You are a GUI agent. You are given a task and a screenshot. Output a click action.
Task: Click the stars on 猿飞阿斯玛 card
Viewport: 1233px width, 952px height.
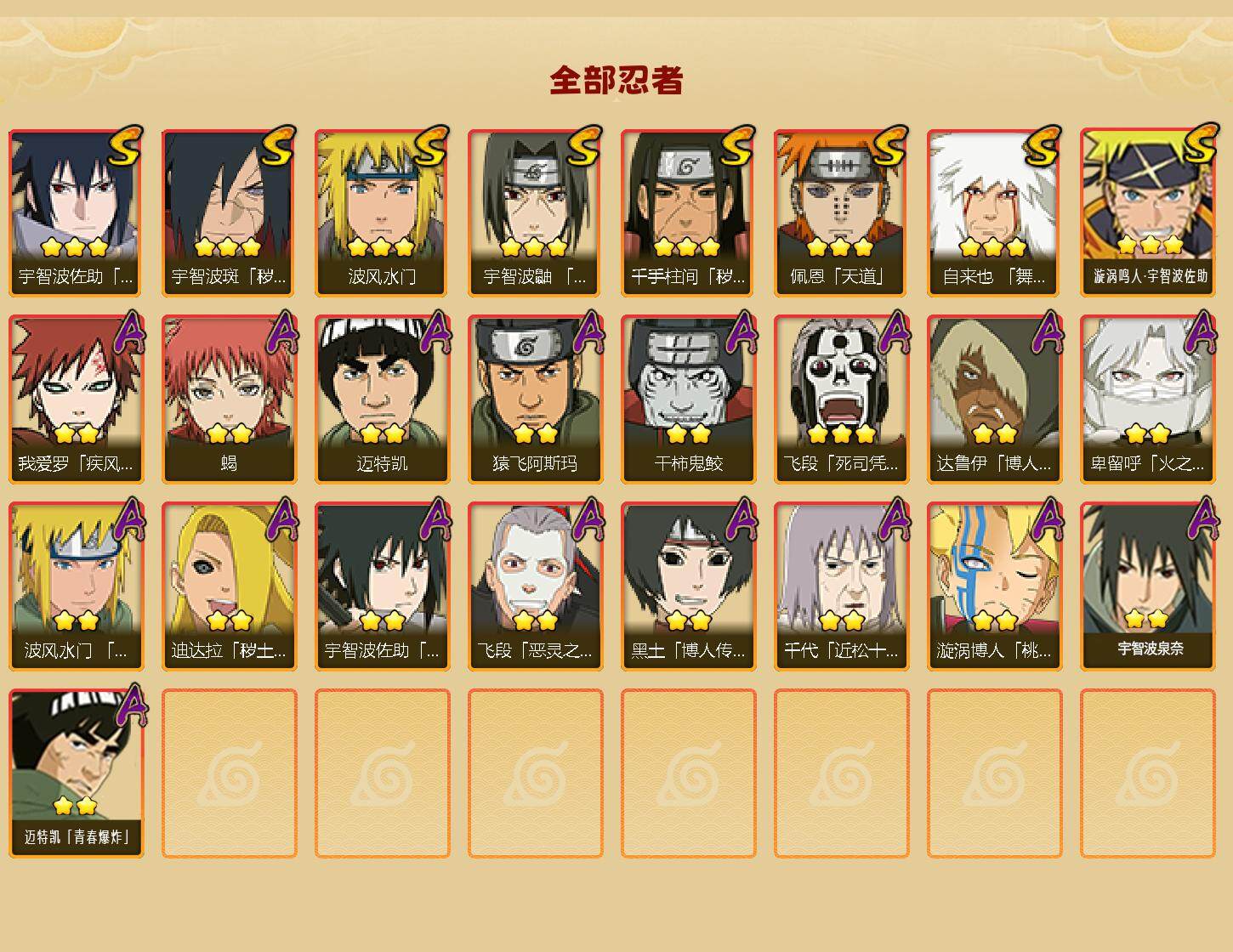[535, 434]
